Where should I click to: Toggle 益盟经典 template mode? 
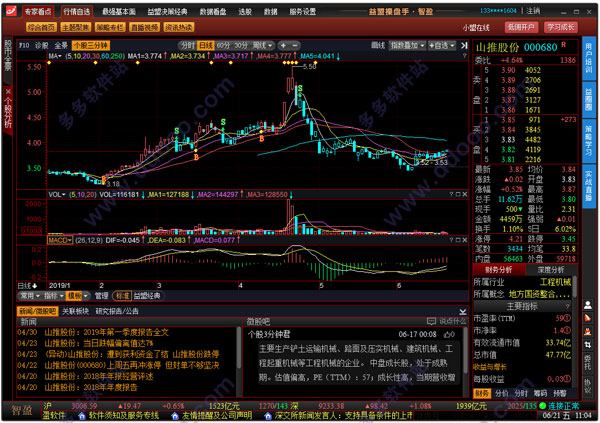point(147,296)
